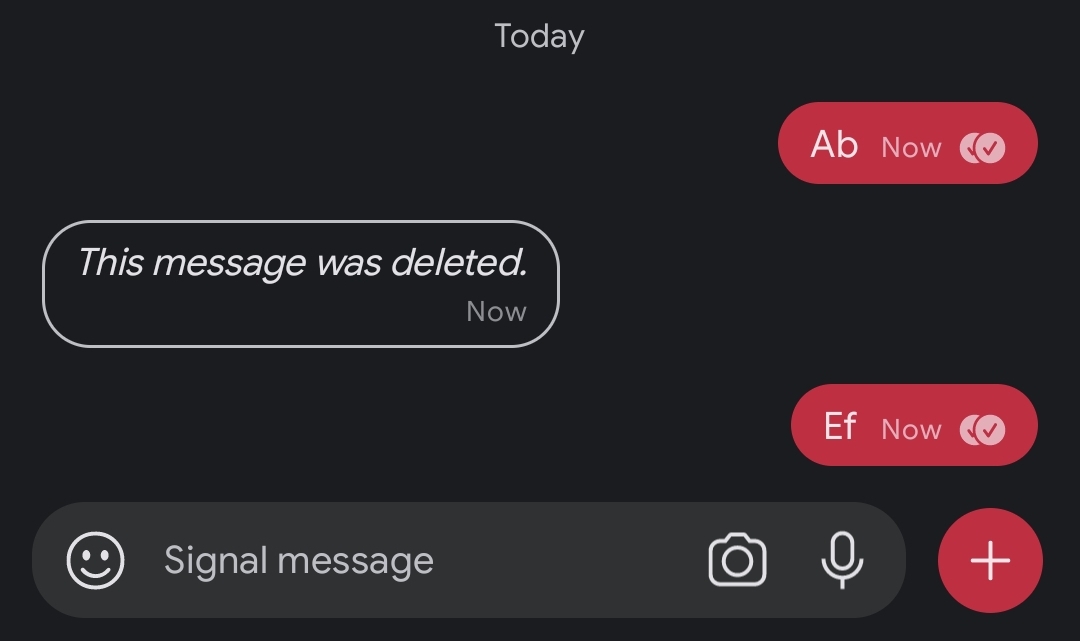Image resolution: width=1080 pixels, height=641 pixels.
Task: Click the read receipt checkmarks on Ab message
Action: click(983, 147)
